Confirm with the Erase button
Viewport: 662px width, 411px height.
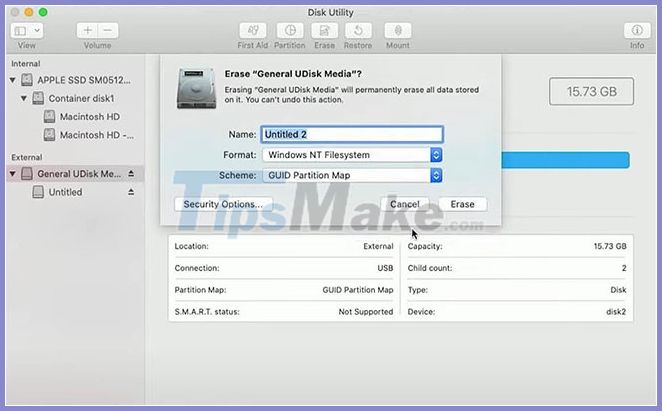(462, 204)
